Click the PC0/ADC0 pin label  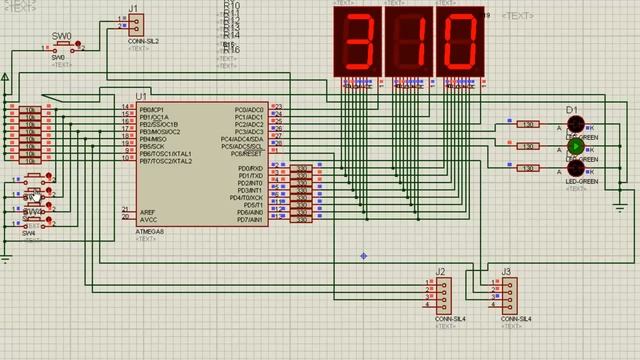pyautogui.click(x=249, y=110)
